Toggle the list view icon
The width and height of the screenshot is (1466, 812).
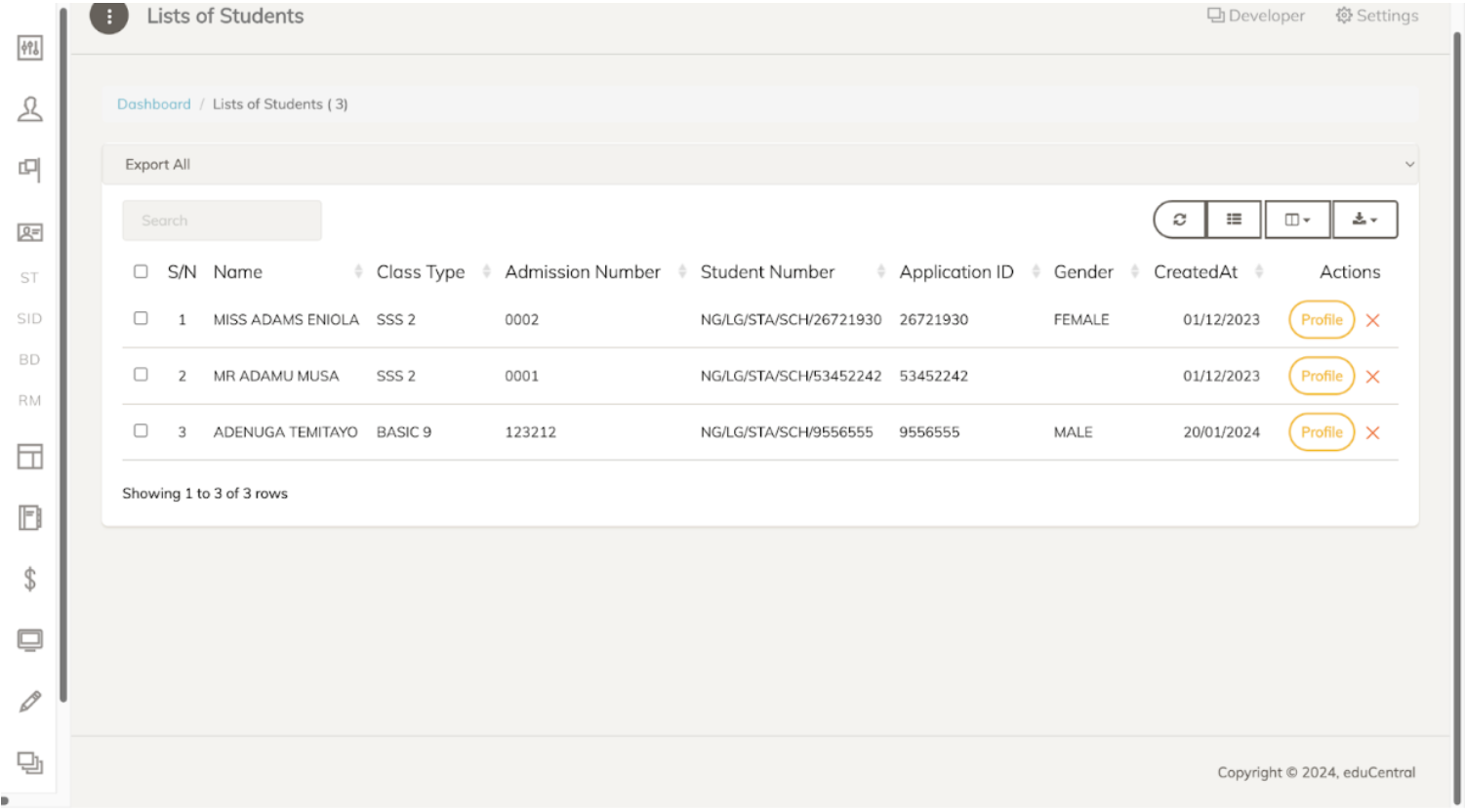1234,220
